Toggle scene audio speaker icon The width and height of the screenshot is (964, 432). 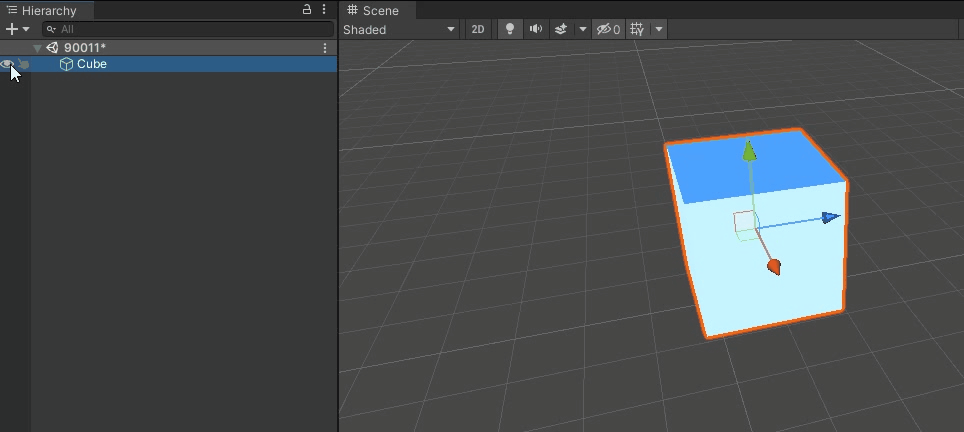pos(535,29)
